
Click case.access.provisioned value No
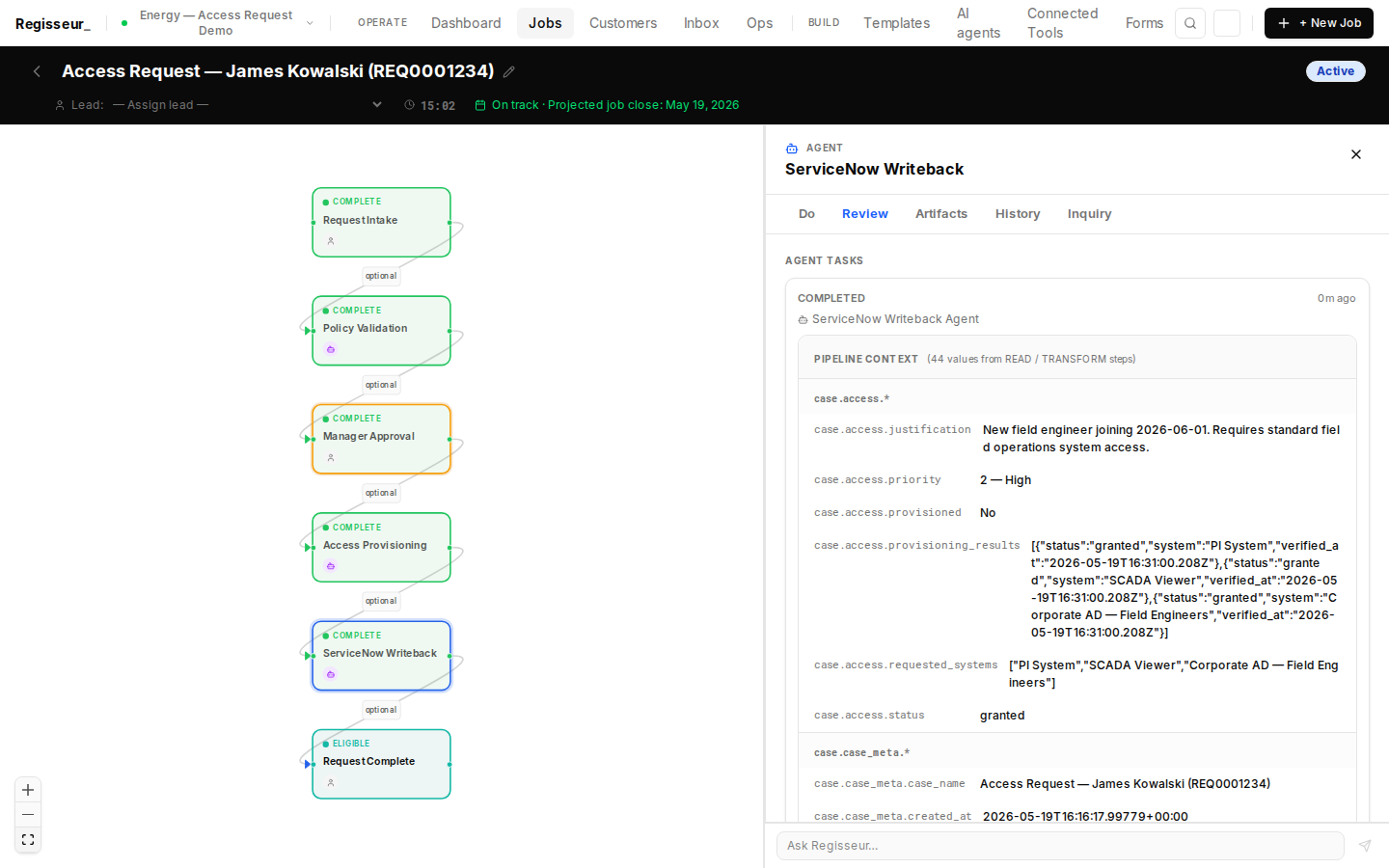coord(988,513)
